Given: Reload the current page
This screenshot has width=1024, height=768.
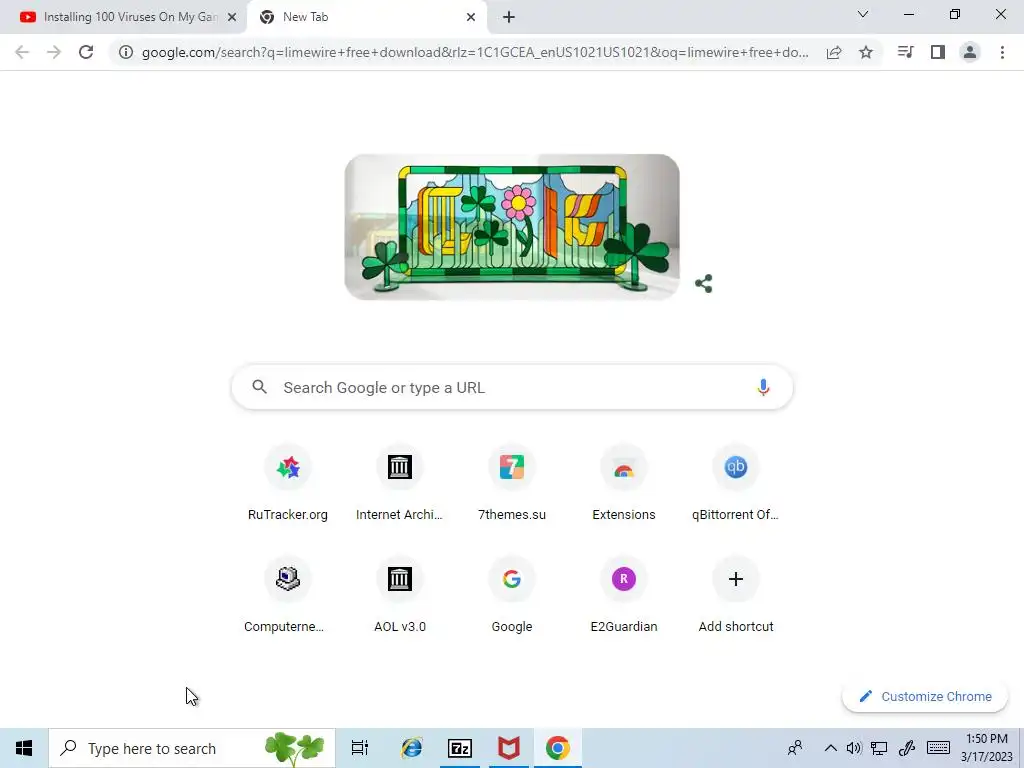Looking at the screenshot, I should pos(86,52).
